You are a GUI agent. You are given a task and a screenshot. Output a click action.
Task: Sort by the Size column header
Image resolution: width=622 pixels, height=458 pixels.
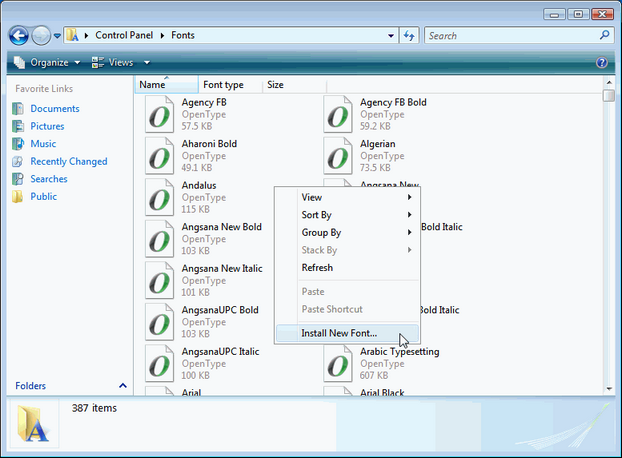pos(294,84)
